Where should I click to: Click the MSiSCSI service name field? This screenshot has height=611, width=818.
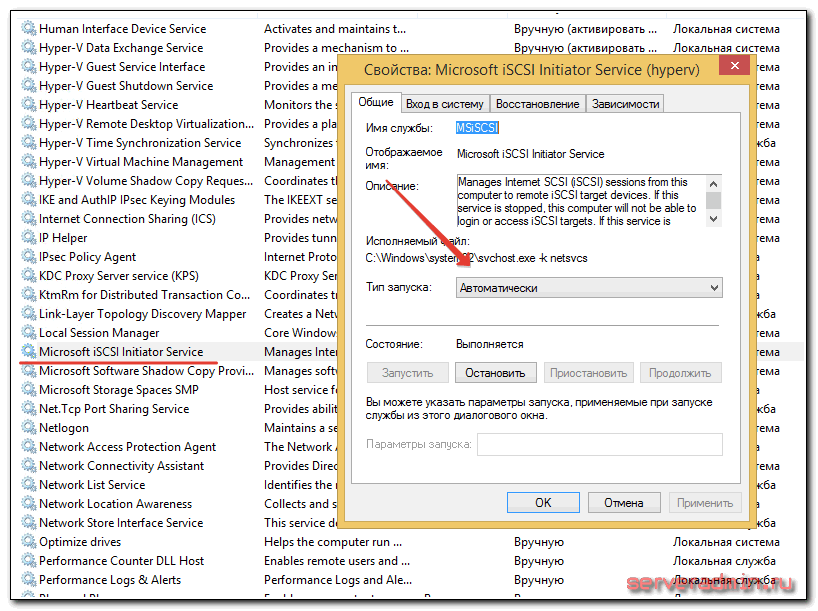(477, 127)
